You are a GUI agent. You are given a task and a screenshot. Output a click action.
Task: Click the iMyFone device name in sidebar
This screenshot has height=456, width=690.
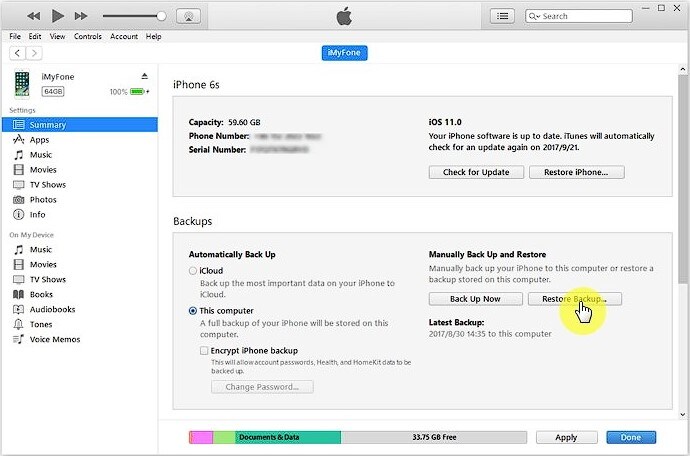coord(58,77)
